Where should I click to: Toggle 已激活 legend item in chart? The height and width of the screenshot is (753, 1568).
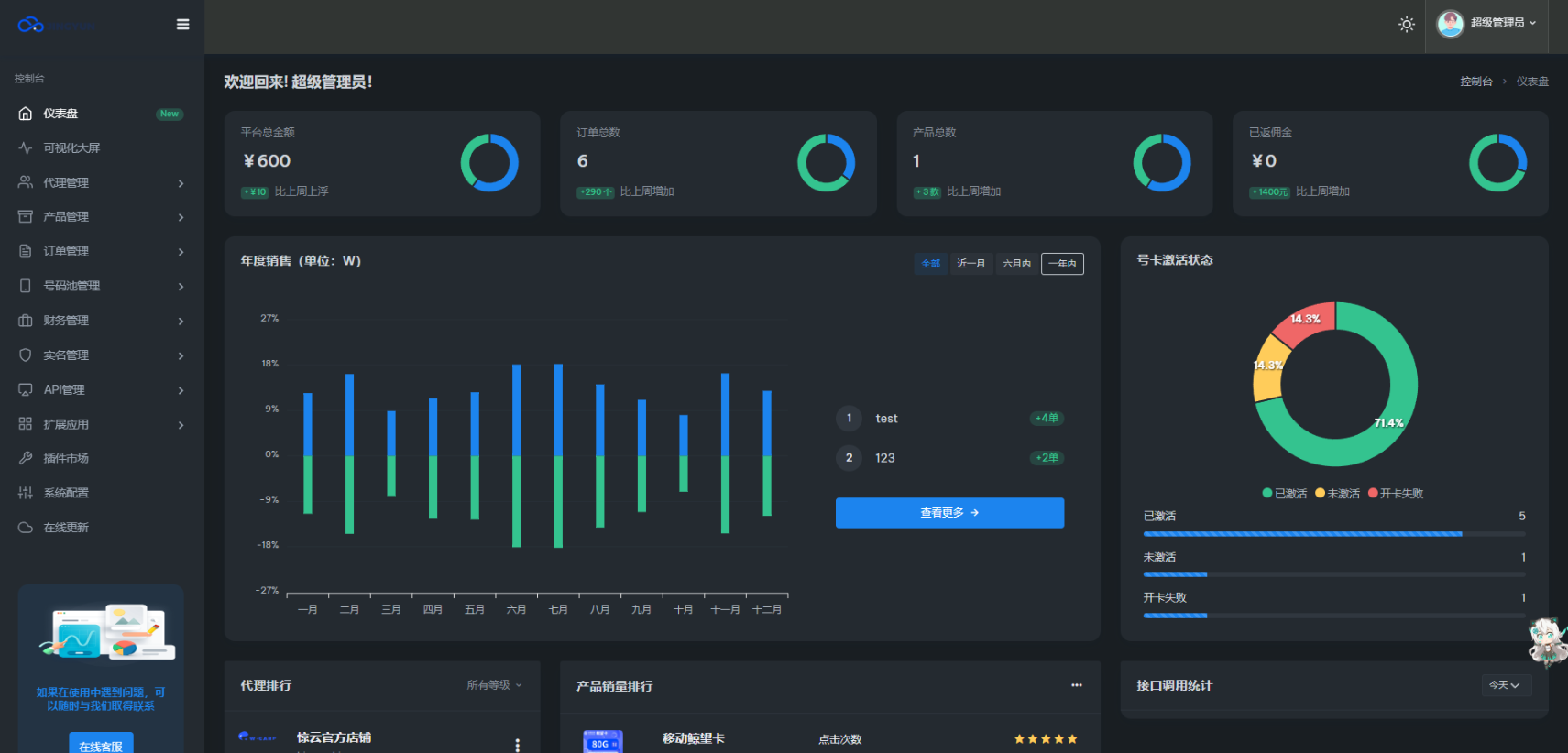1285,494
